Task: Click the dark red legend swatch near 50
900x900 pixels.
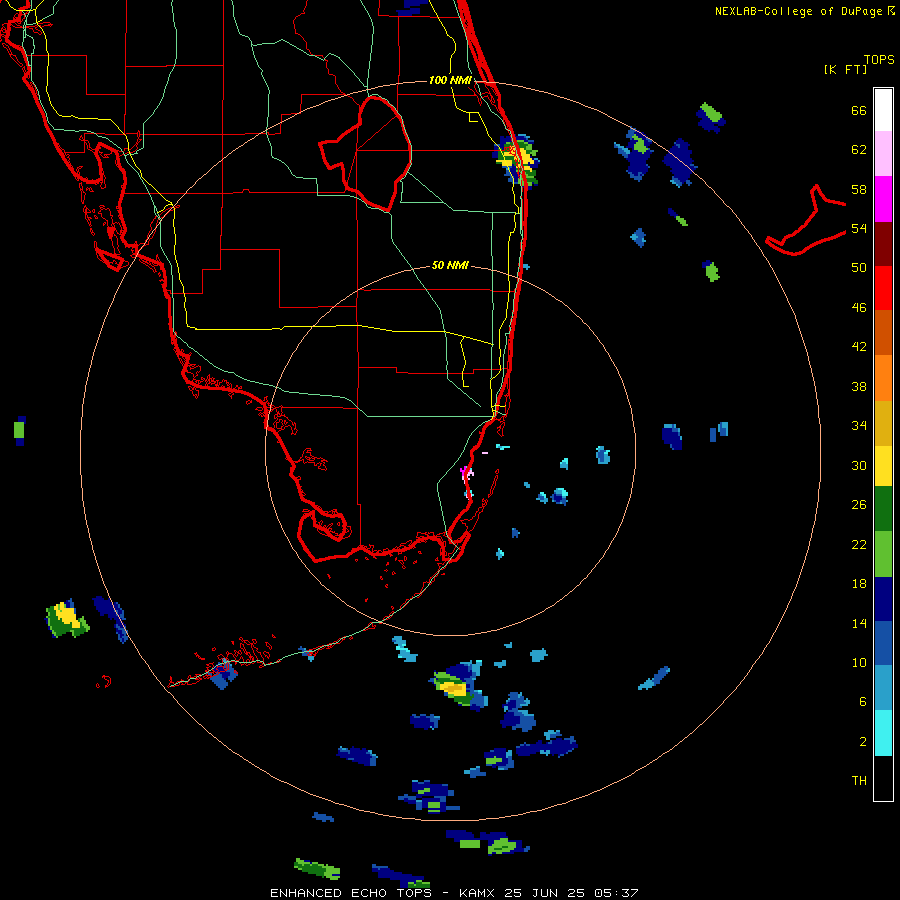Action: click(x=883, y=243)
